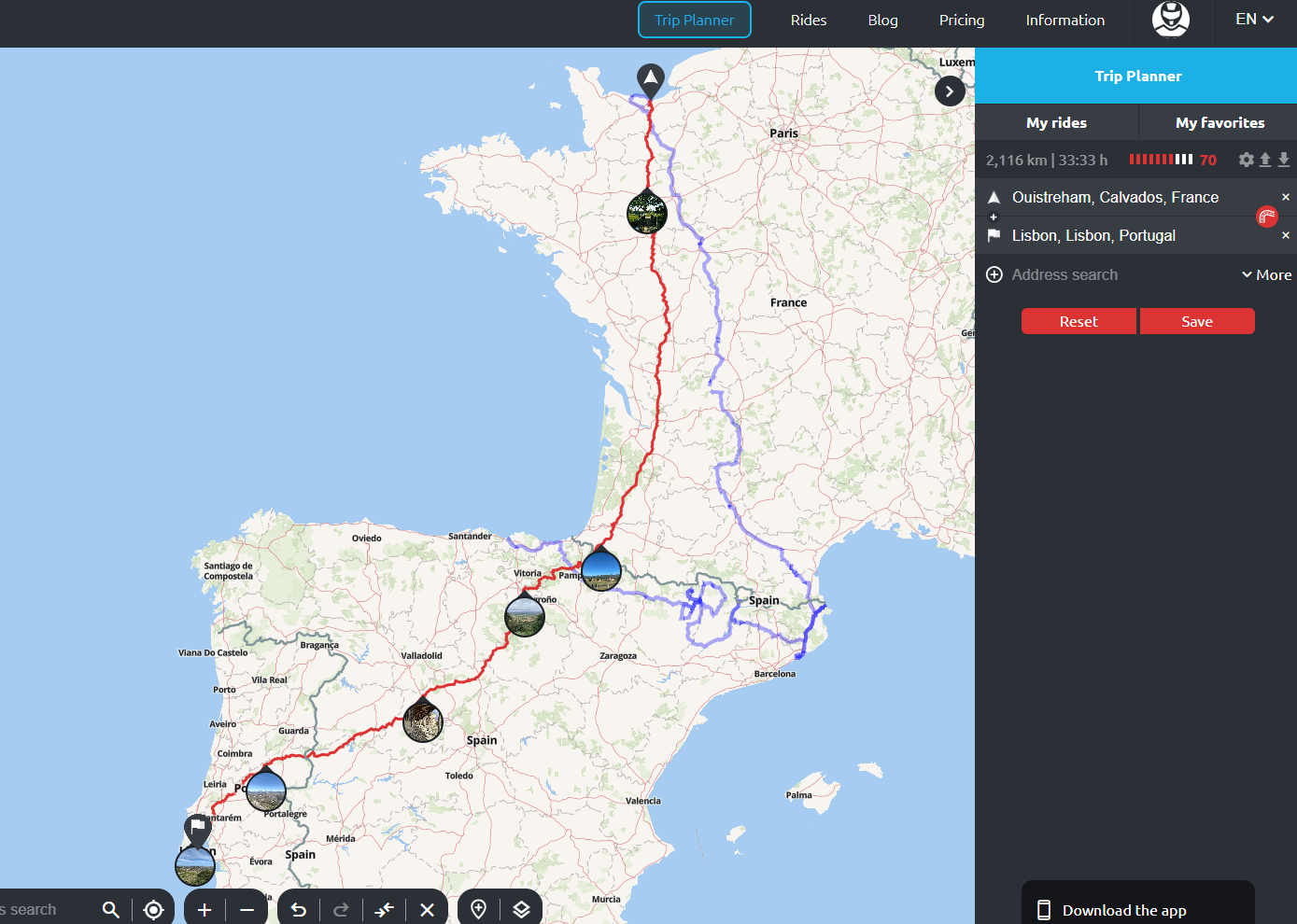Fit the whole route in view
The height and width of the screenshot is (924, 1297).
point(385,909)
